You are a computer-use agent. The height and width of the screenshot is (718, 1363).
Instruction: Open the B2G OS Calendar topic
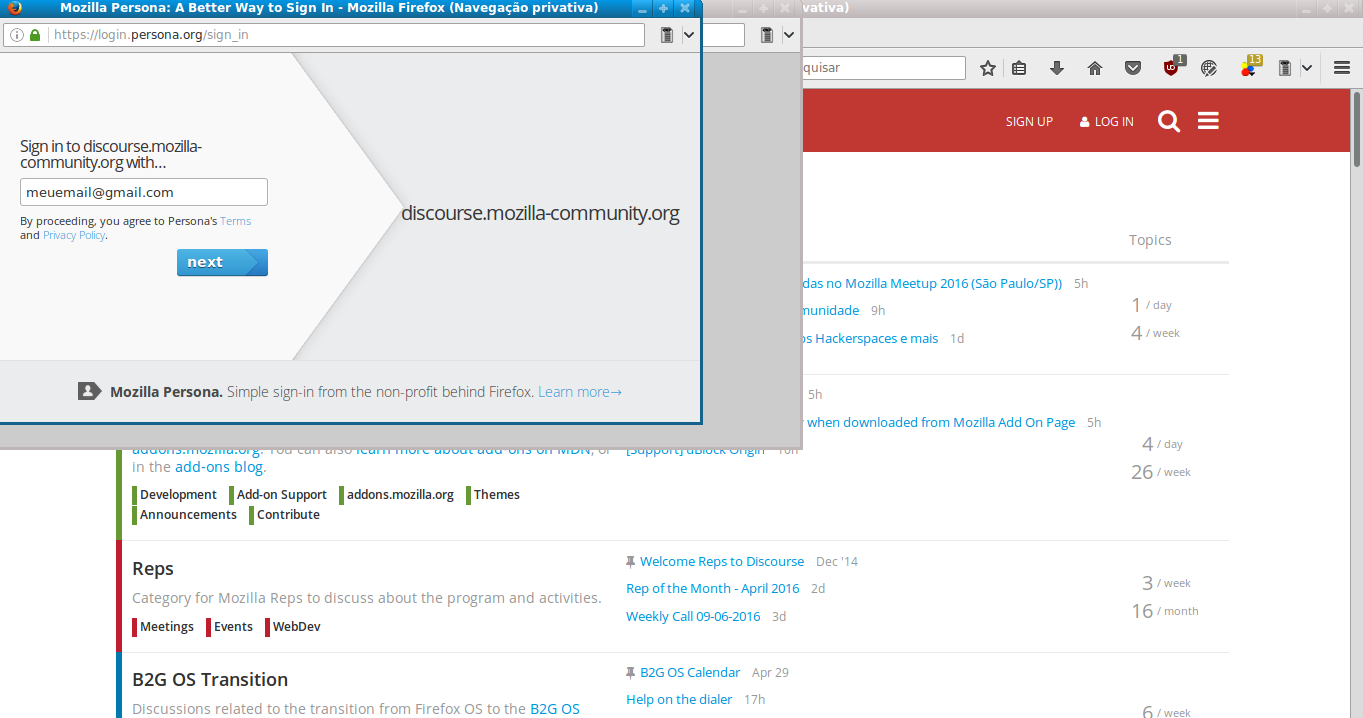690,673
